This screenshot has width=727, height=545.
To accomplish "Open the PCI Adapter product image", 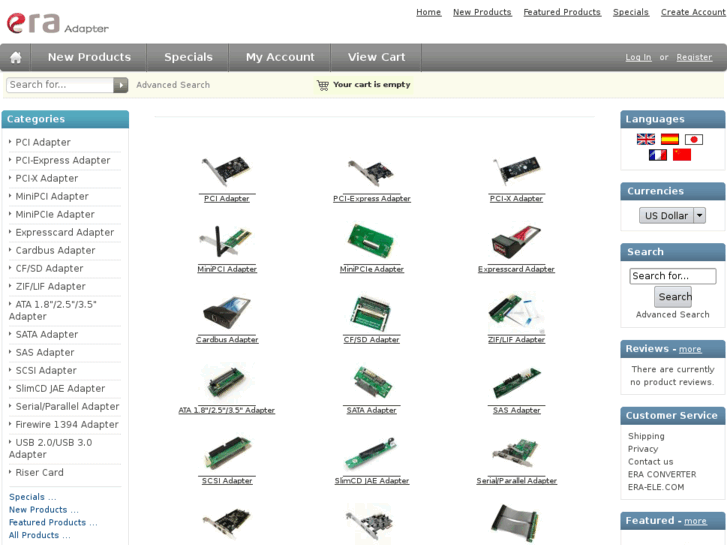I will [x=227, y=171].
